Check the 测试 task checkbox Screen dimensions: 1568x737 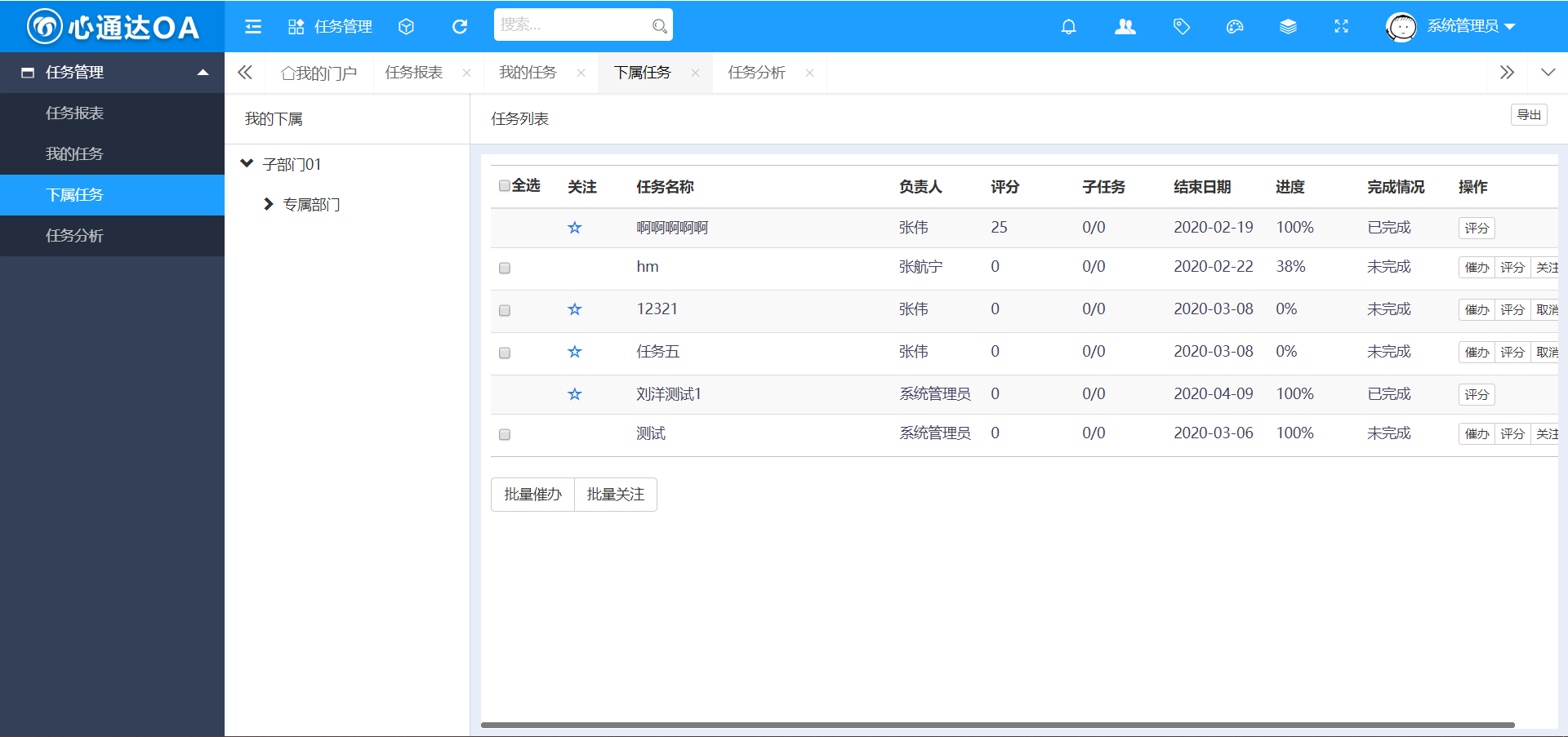coord(505,434)
